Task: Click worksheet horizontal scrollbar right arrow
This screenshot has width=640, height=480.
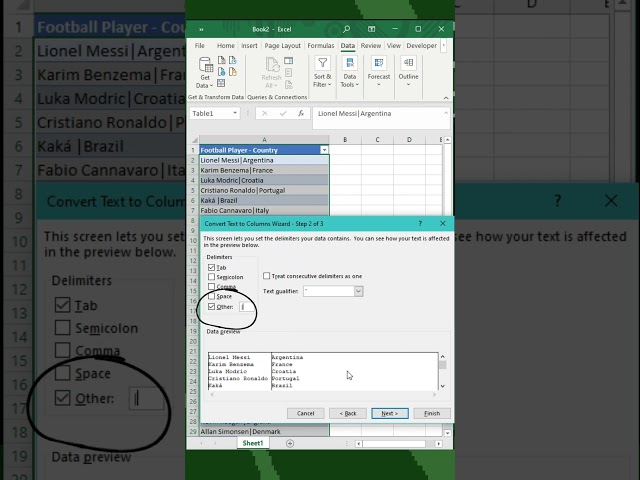Action: point(439,443)
